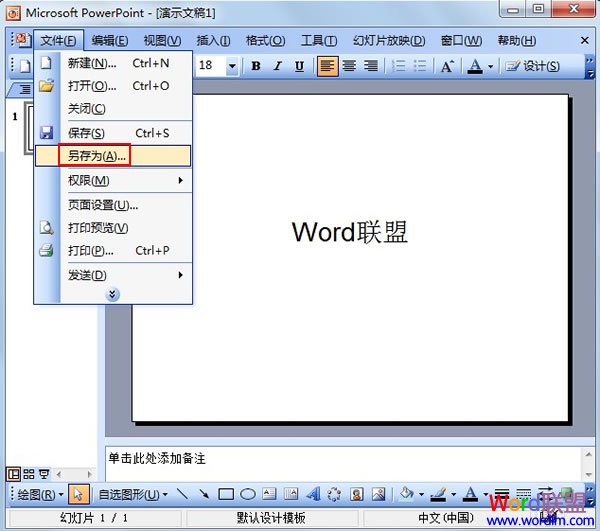Open Page Setup from the File menu
600x531 pixels.
coord(113,205)
